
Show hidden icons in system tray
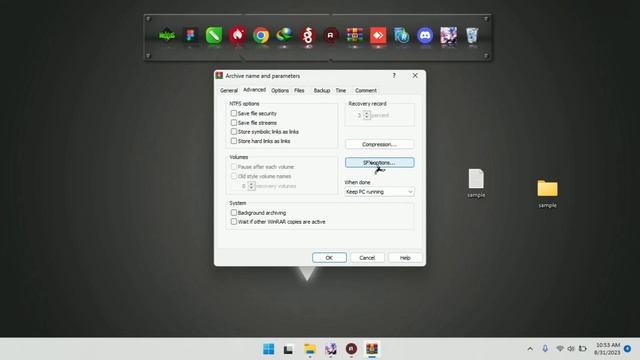click(x=530, y=349)
